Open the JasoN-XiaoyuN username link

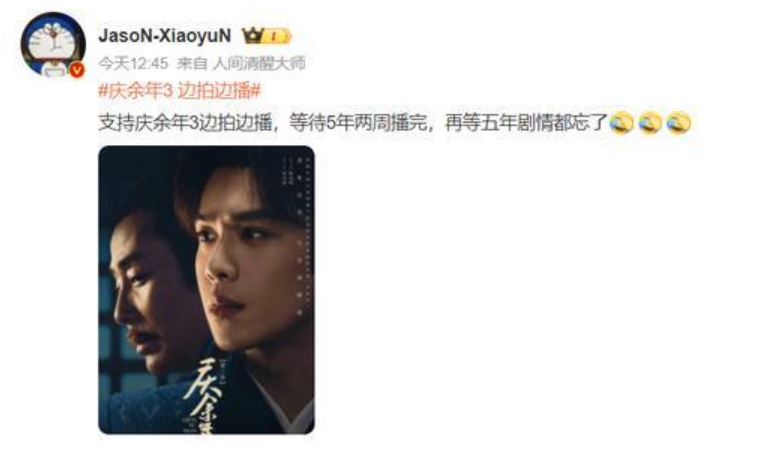tap(164, 36)
